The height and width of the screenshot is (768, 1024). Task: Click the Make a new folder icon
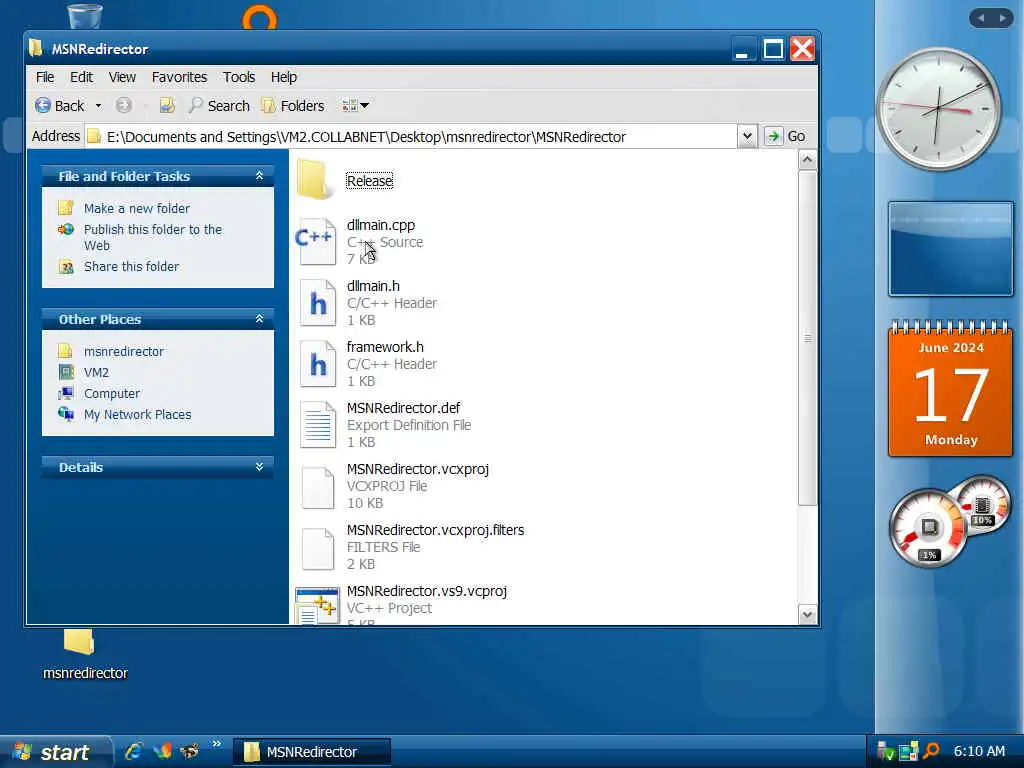pyautogui.click(x=65, y=208)
